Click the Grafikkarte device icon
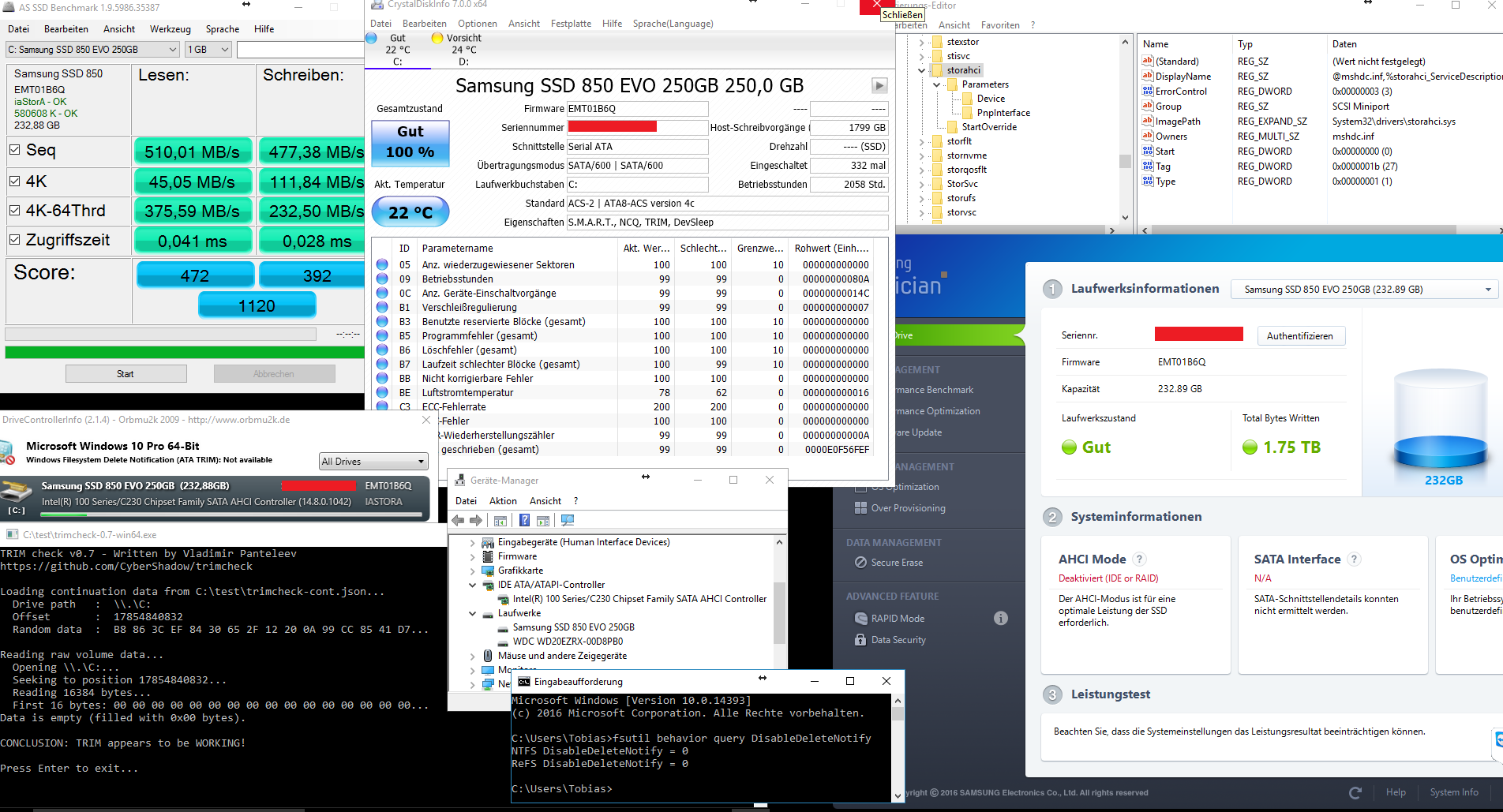The width and height of the screenshot is (1503, 812). (x=488, y=571)
